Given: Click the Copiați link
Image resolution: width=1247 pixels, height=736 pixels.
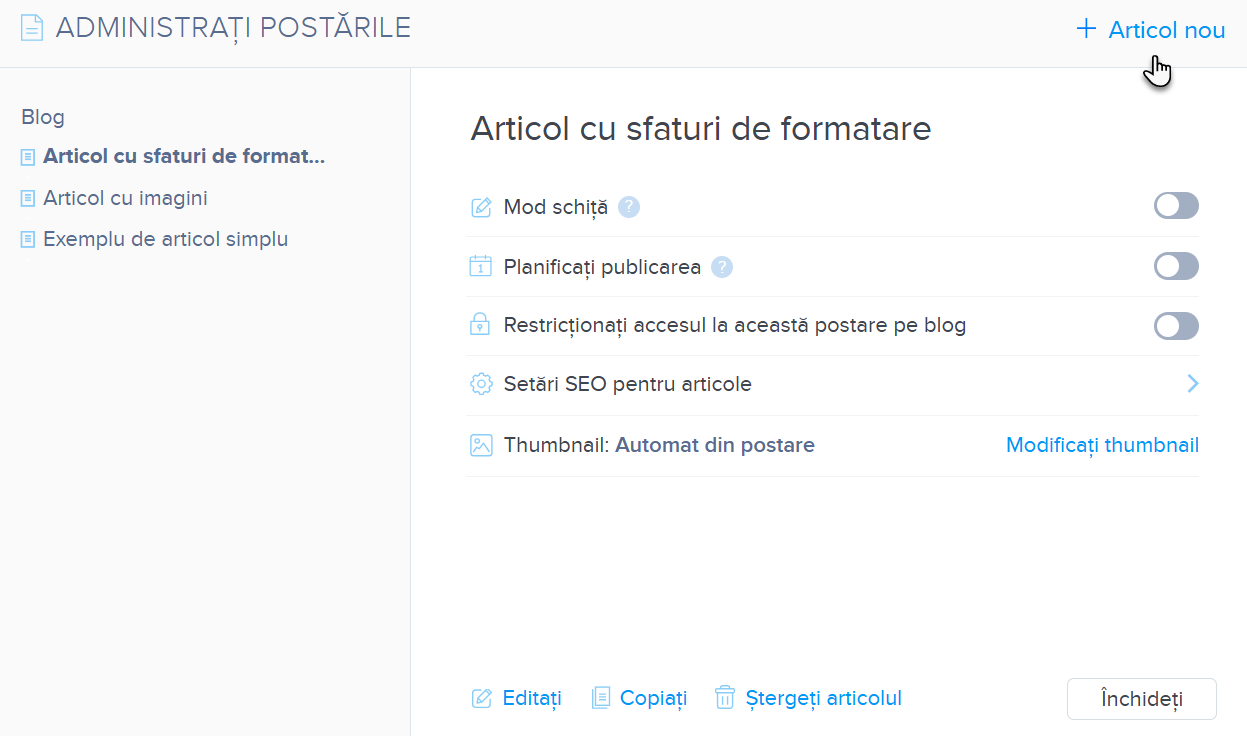Looking at the screenshot, I should point(653,698).
